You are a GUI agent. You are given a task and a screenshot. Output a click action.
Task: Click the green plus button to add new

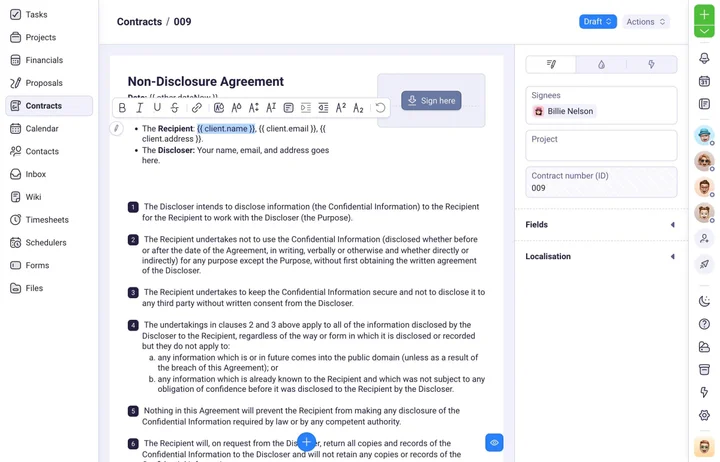click(x=704, y=15)
